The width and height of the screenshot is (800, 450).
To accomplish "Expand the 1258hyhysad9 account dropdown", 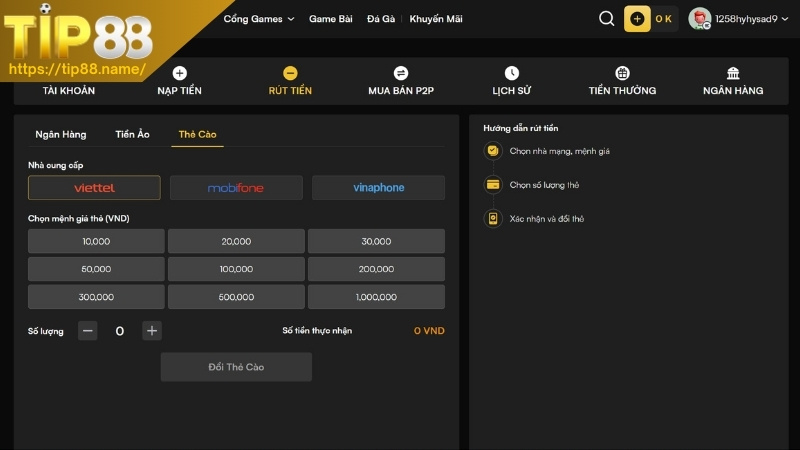I will [x=784, y=19].
